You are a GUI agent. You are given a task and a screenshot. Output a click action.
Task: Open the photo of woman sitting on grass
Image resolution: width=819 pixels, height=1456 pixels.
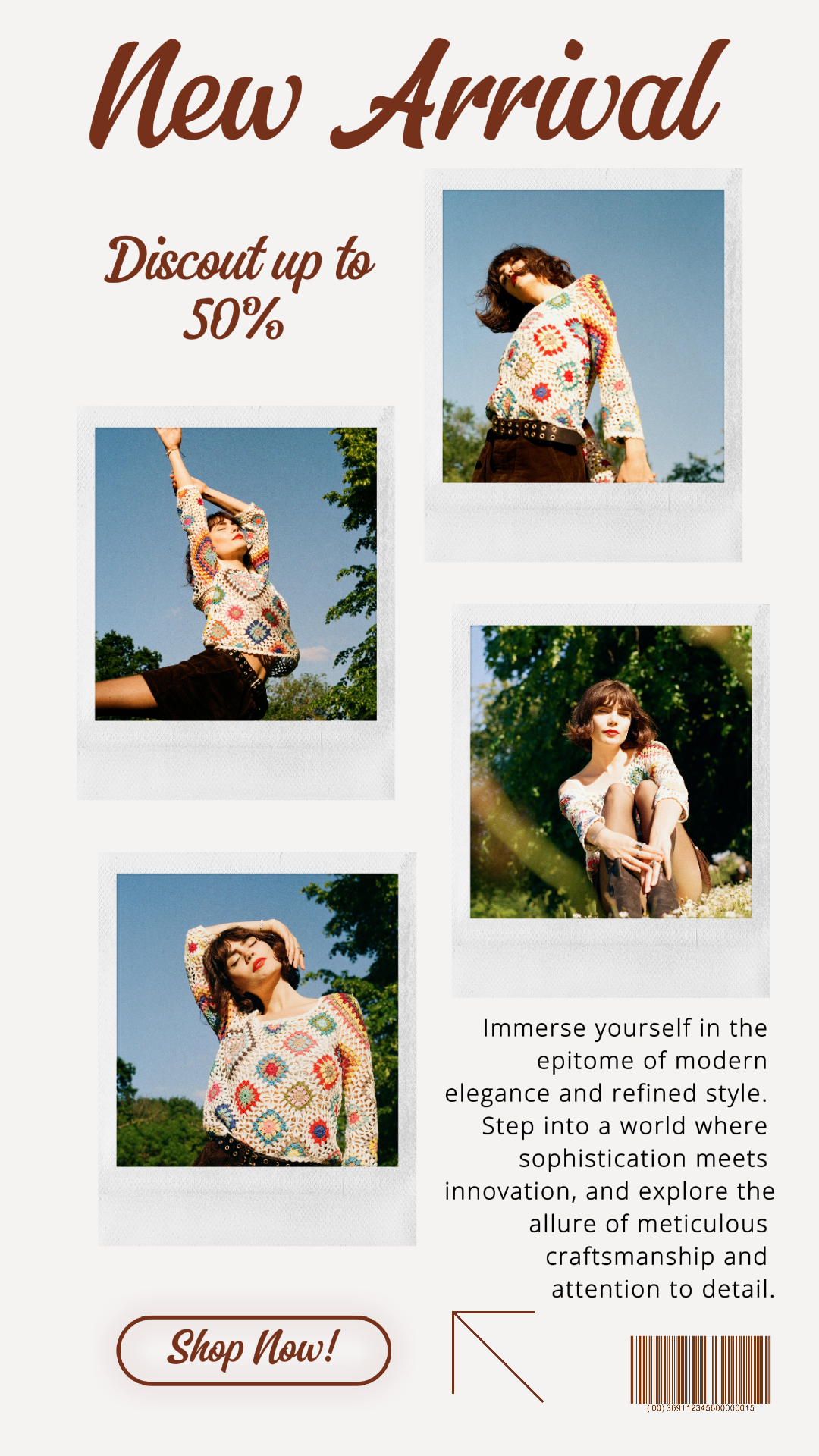click(611, 771)
